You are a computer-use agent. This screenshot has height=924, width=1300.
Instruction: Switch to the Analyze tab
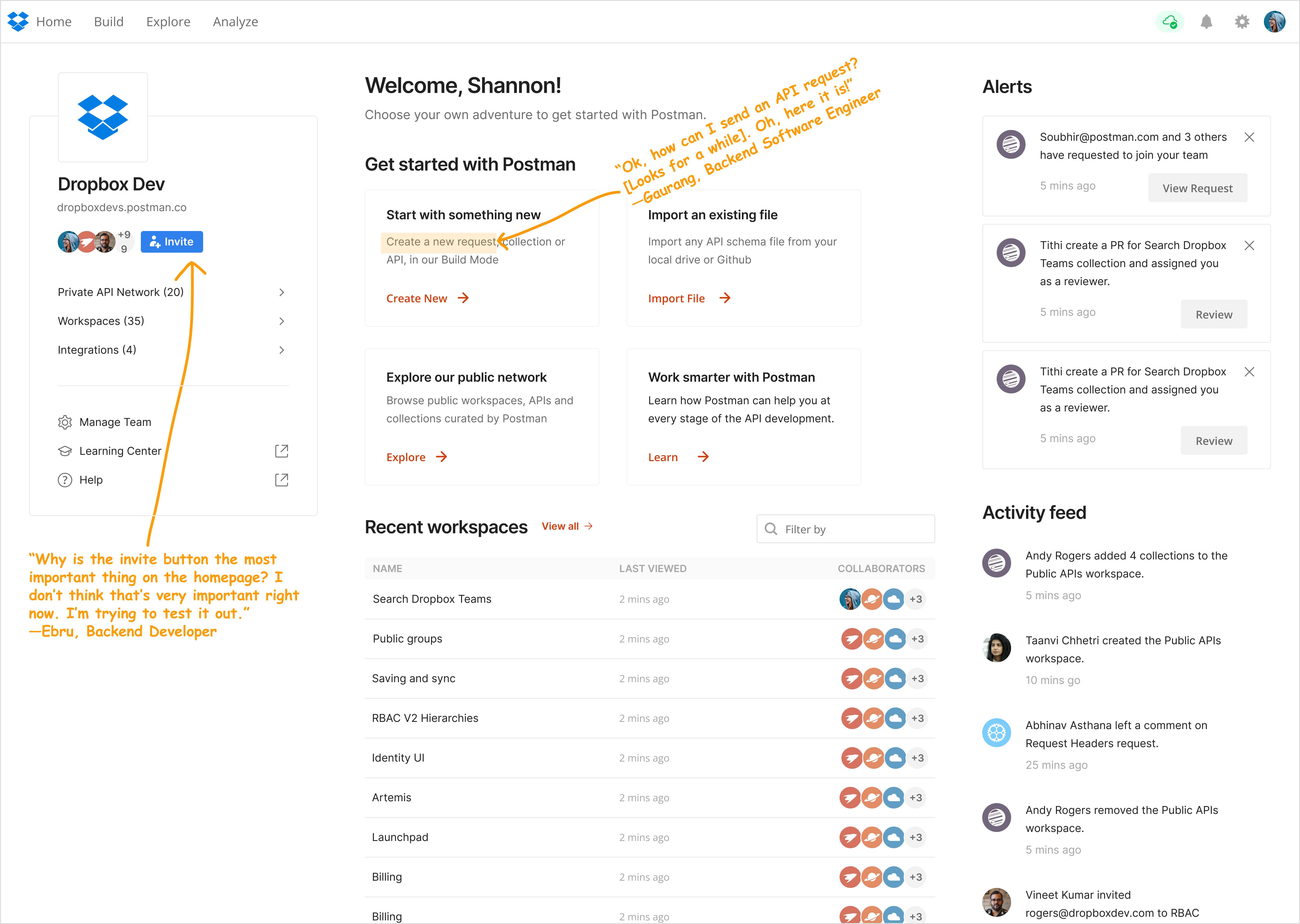coord(236,22)
